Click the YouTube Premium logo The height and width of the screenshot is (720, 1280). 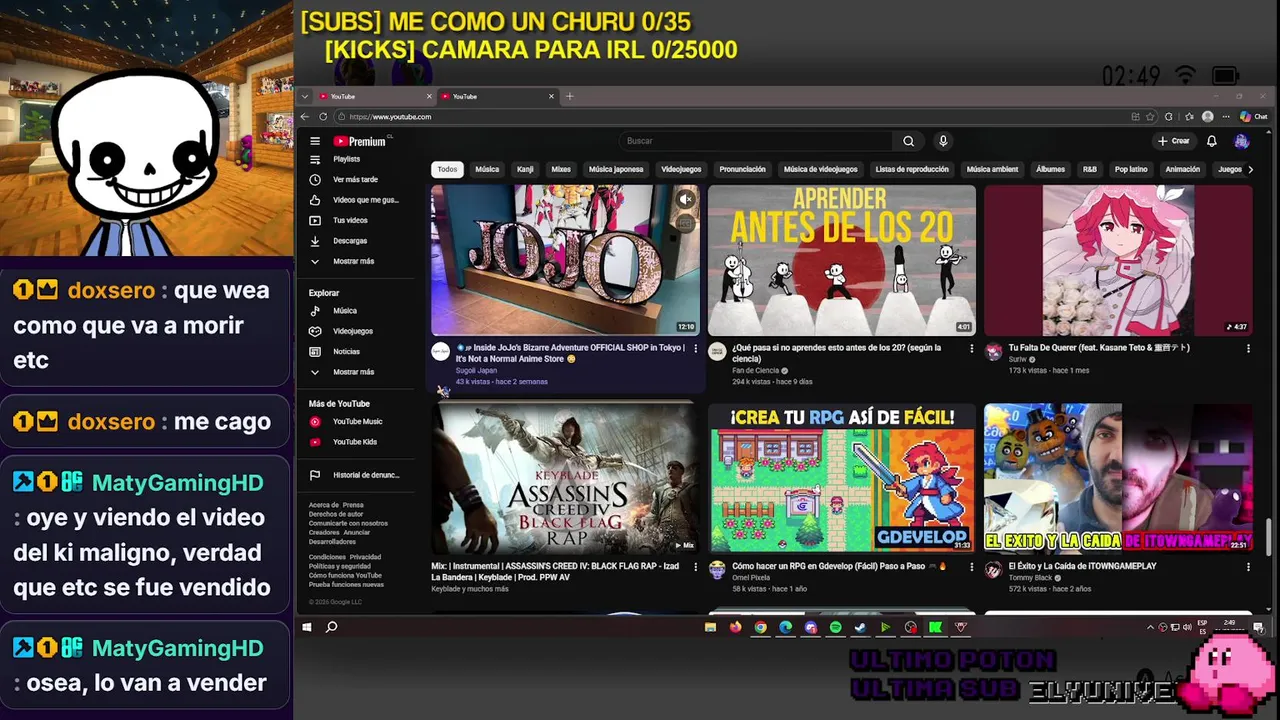tap(361, 141)
